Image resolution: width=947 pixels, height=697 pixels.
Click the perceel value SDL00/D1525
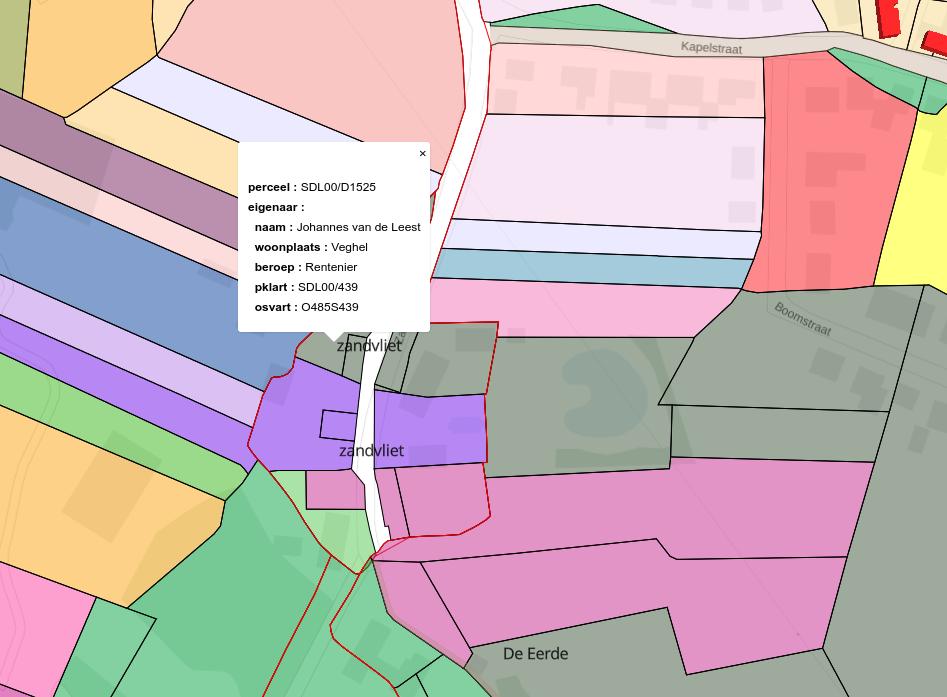(338, 187)
